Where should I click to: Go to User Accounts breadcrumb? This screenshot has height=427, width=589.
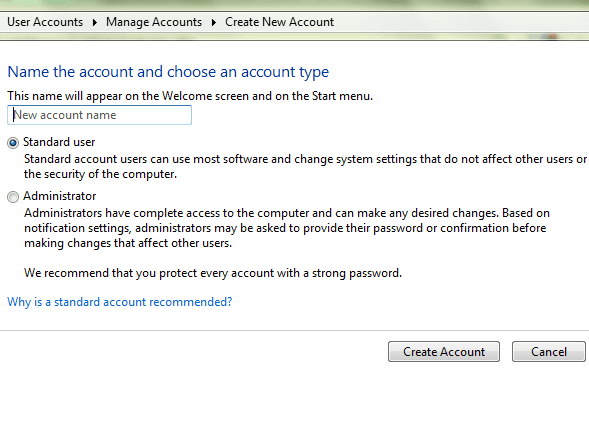[x=45, y=22]
